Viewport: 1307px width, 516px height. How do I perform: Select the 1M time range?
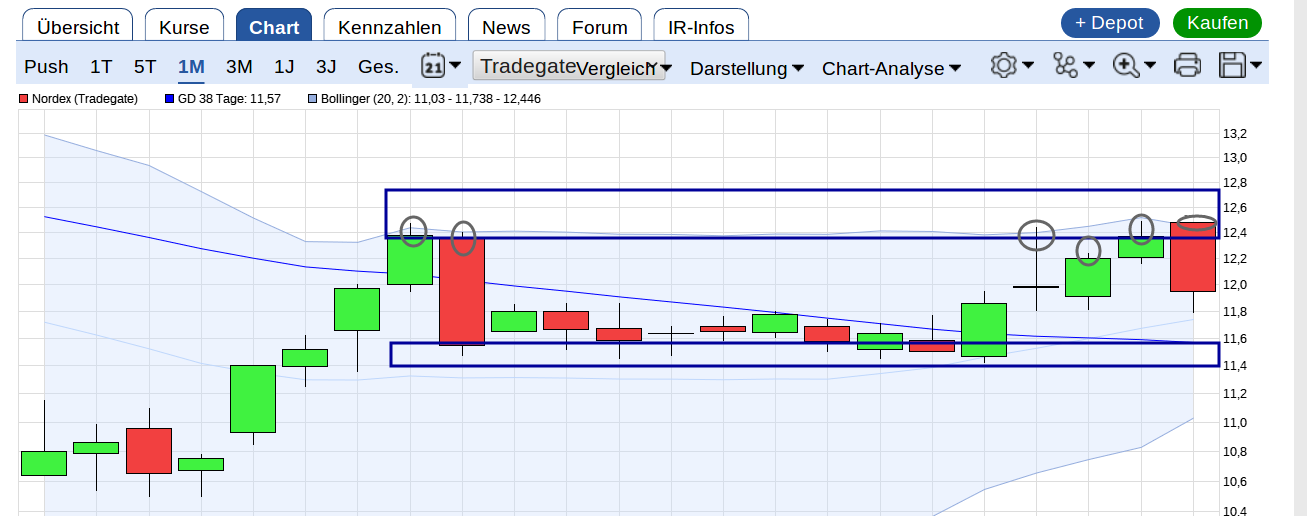191,67
